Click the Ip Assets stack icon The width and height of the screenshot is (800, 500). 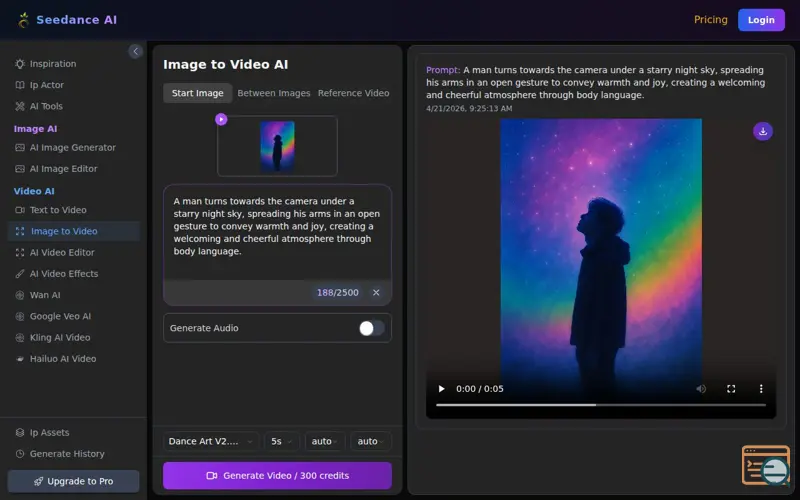(20, 433)
